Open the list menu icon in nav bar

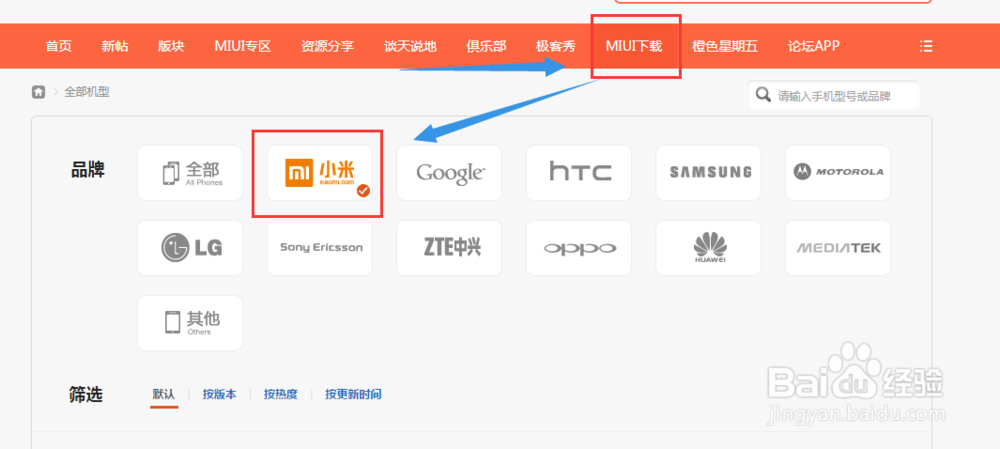[x=926, y=46]
